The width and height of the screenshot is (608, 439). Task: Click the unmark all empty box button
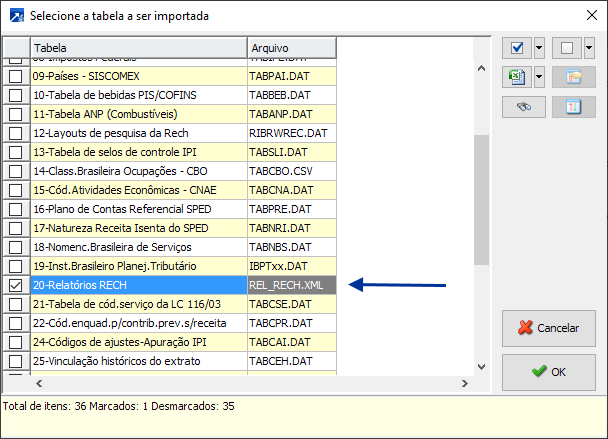tap(566, 47)
